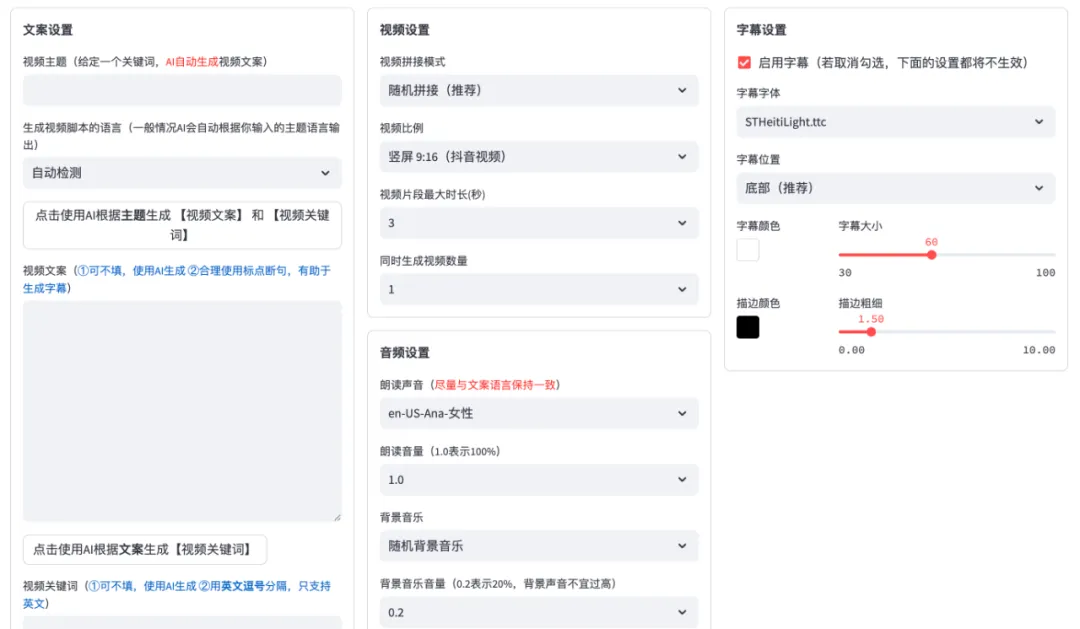Click the white 字幕颜色 color swatch
This screenshot has width=1080, height=629.
(x=748, y=250)
